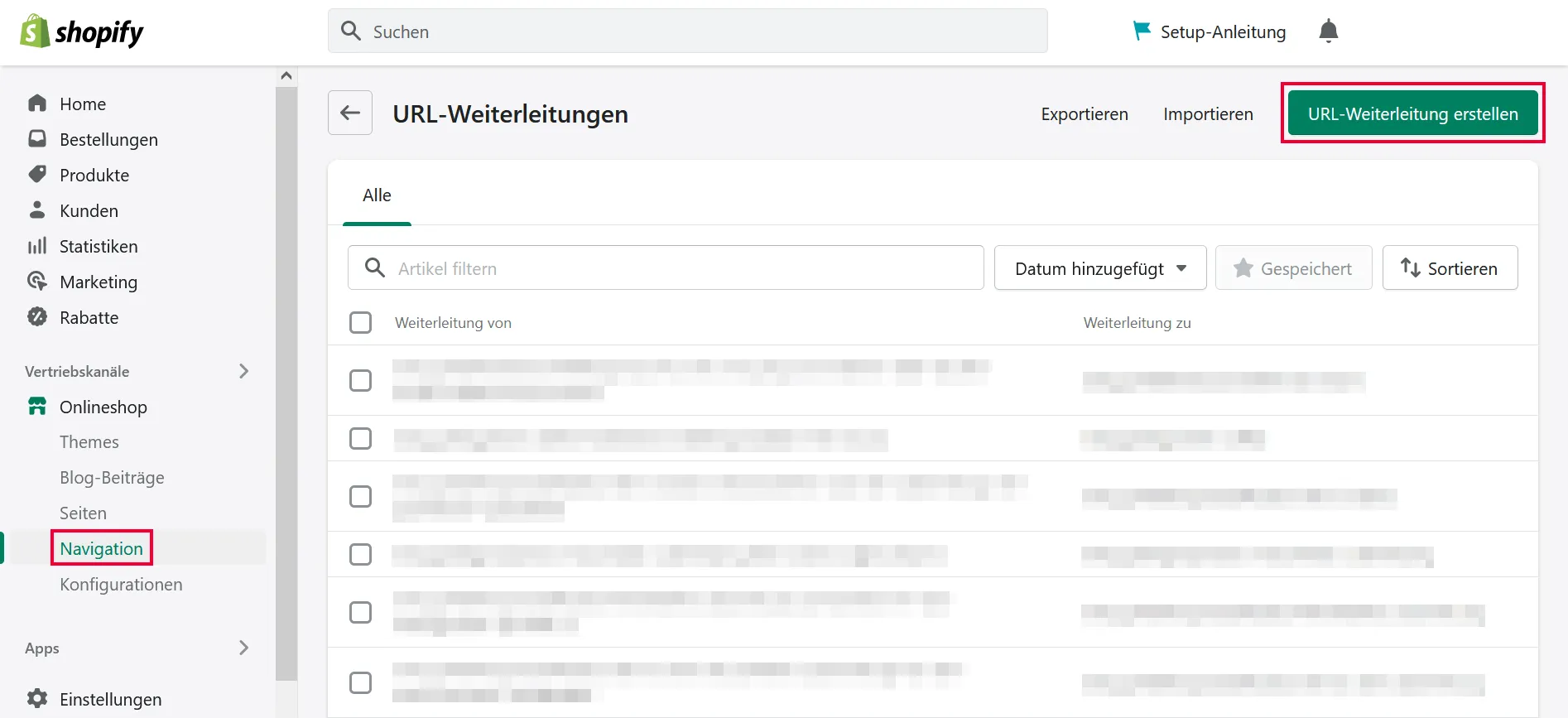Image resolution: width=1568 pixels, height=718 pixels.
Task: Open Blog-Beiträge submenu item
Action: [x=112, y=477]
